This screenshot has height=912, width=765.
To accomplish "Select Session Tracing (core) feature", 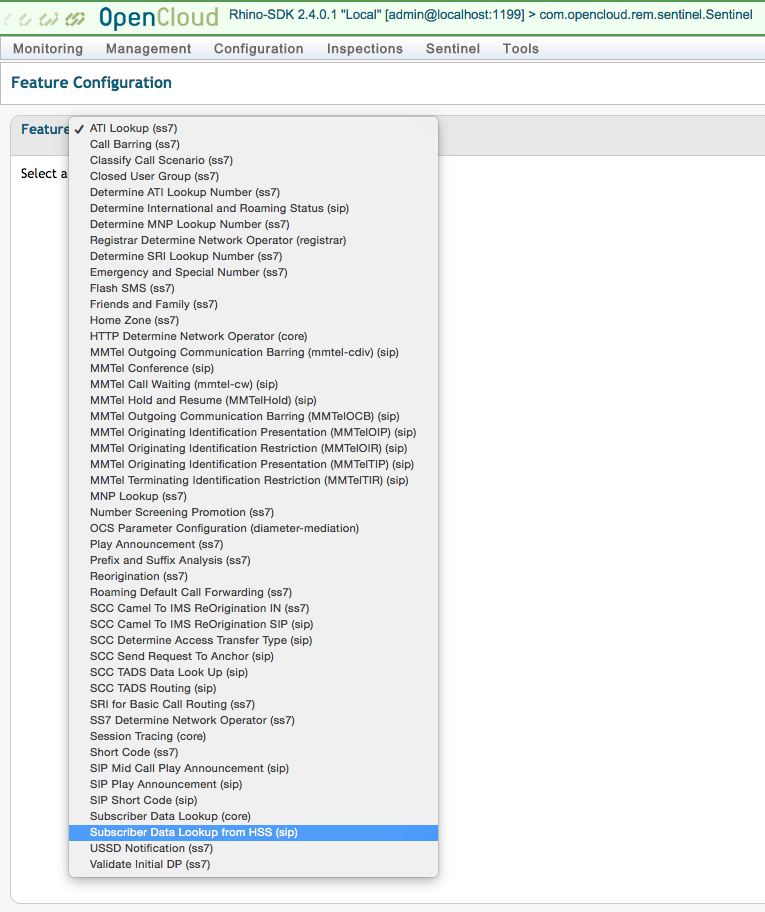I will pyautogui.click(x=148, y=736).
